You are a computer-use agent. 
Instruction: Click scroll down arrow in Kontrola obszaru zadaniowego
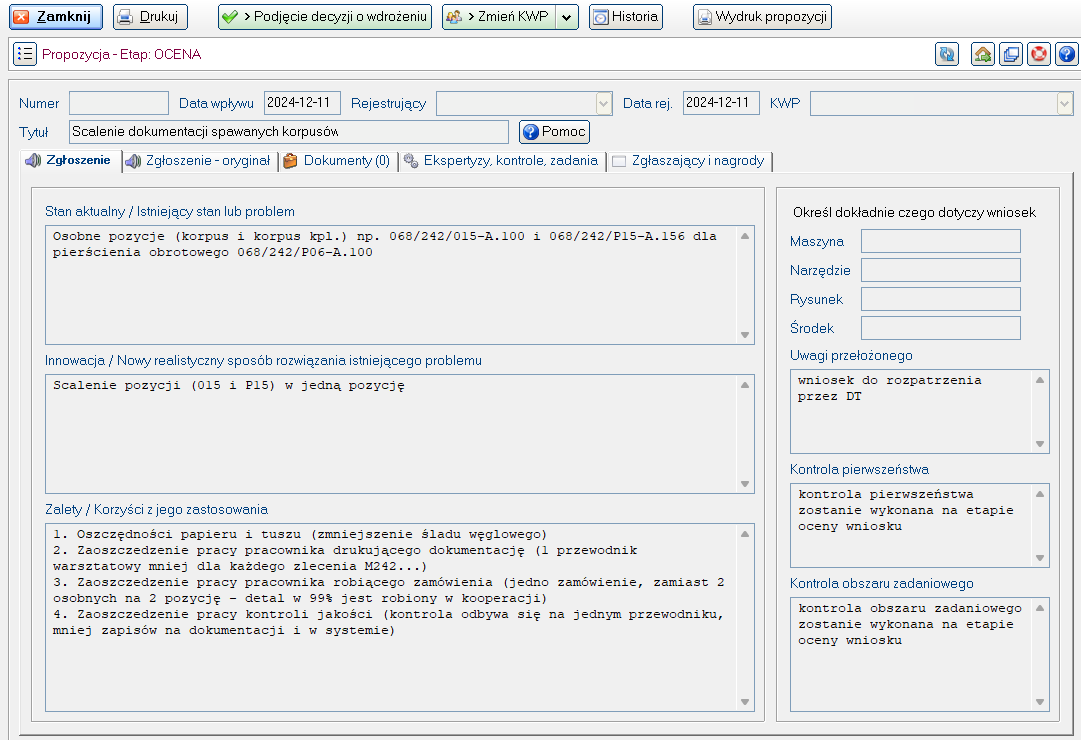pyautogui.click(x=1040, y=701)
